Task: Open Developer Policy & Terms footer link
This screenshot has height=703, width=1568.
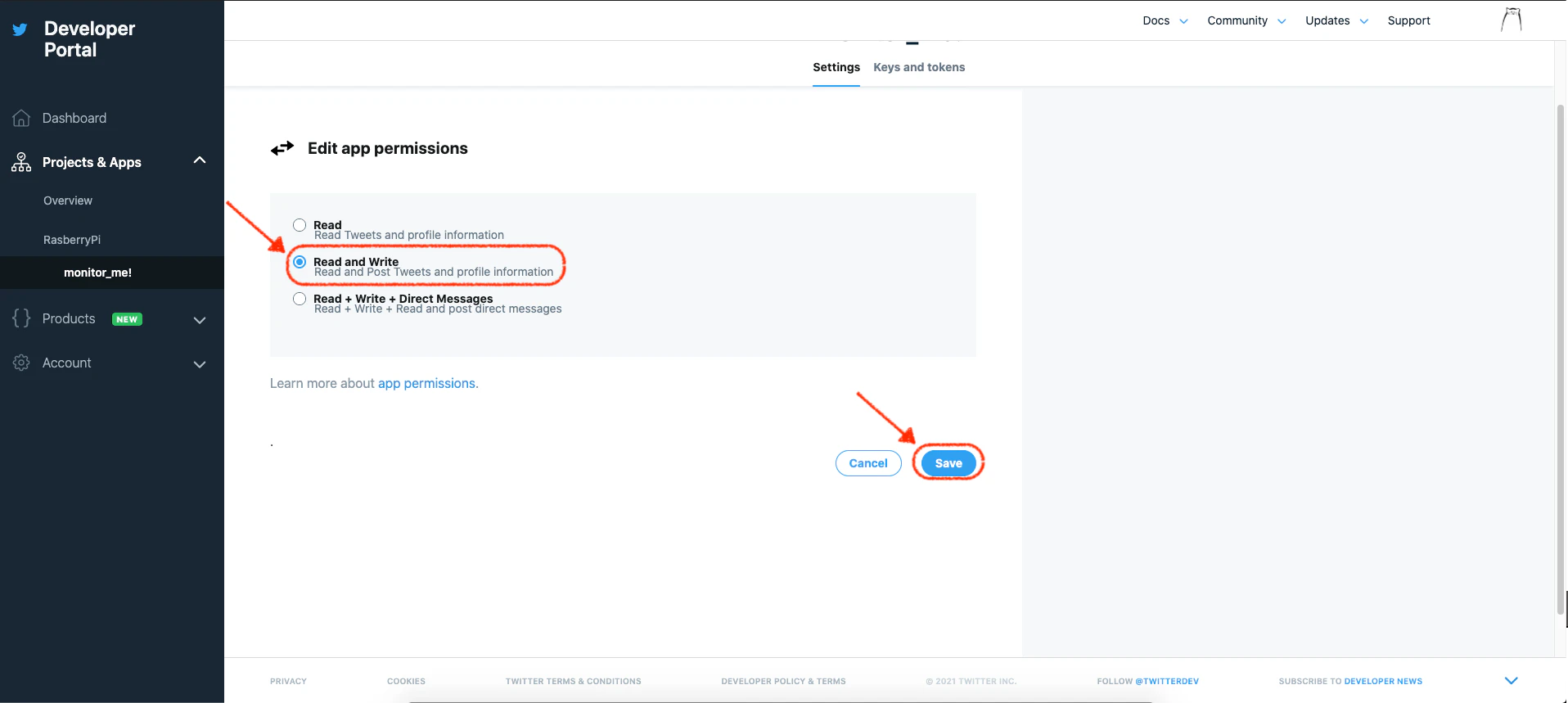Action: click(784, 681)
